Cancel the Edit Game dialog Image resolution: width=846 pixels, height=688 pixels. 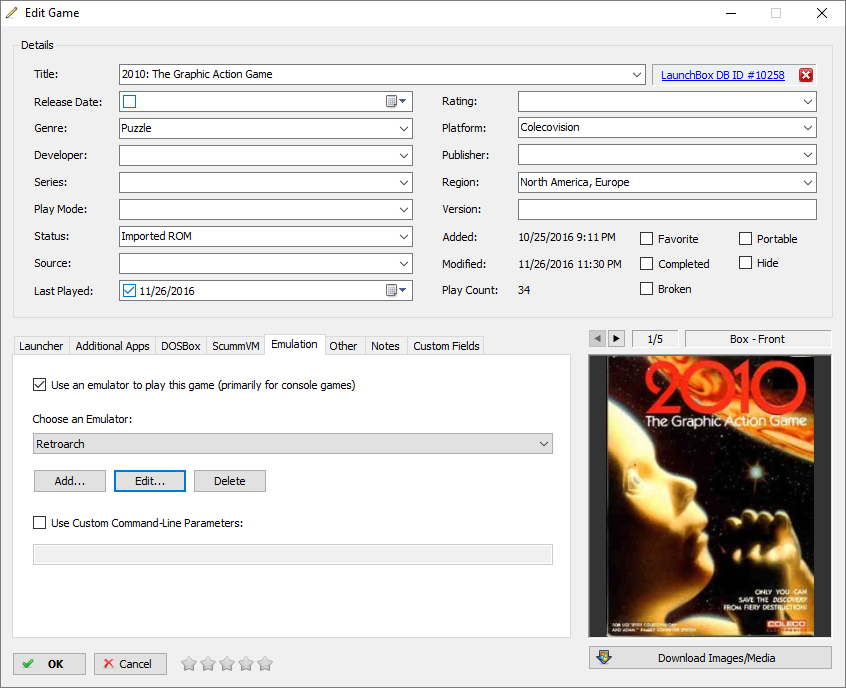130,664
